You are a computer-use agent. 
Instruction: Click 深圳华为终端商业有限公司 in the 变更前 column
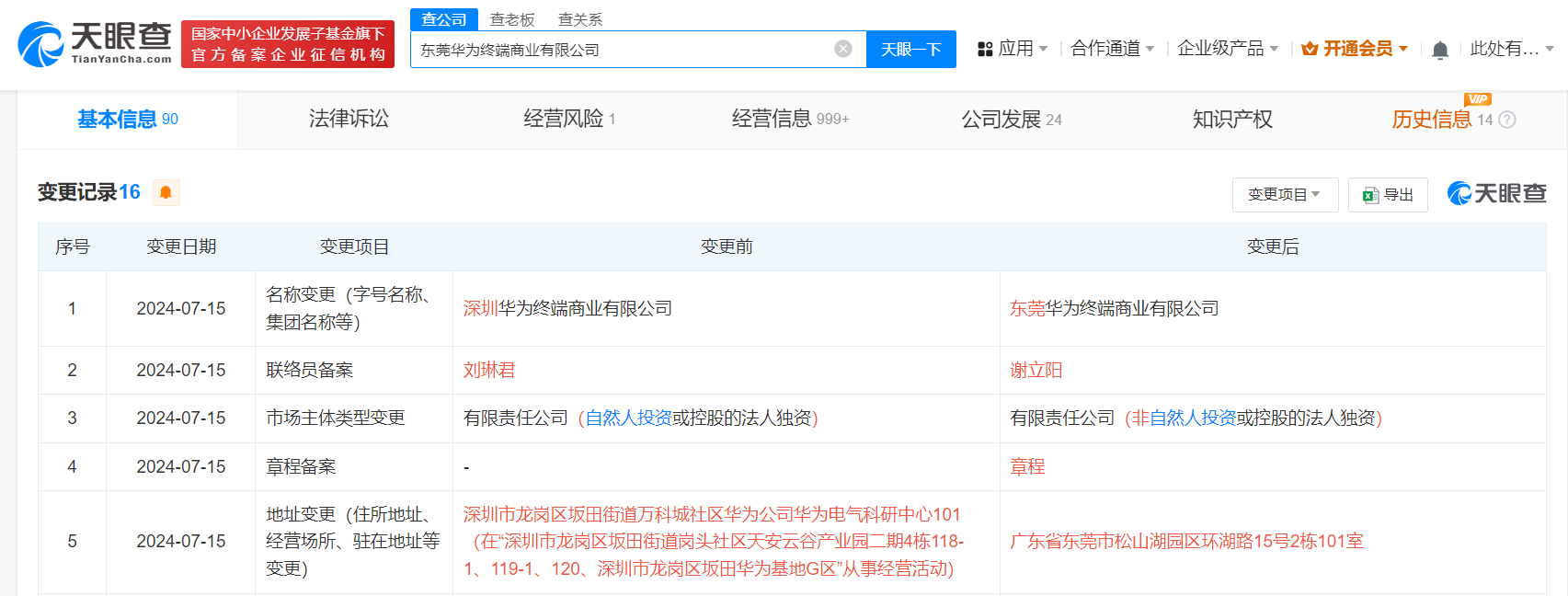coord(567,309)
